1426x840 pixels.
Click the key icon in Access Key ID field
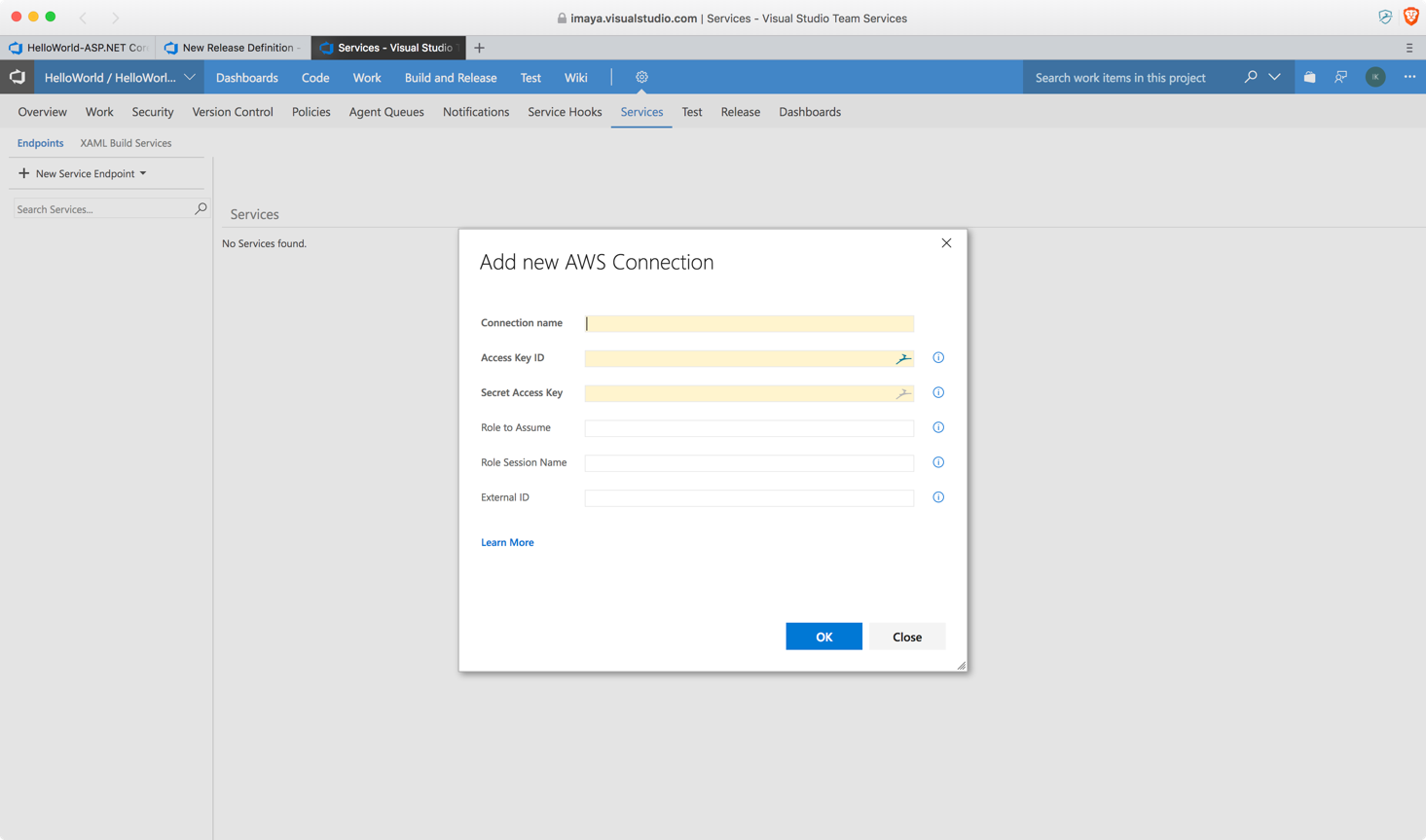tap(903, 358)
